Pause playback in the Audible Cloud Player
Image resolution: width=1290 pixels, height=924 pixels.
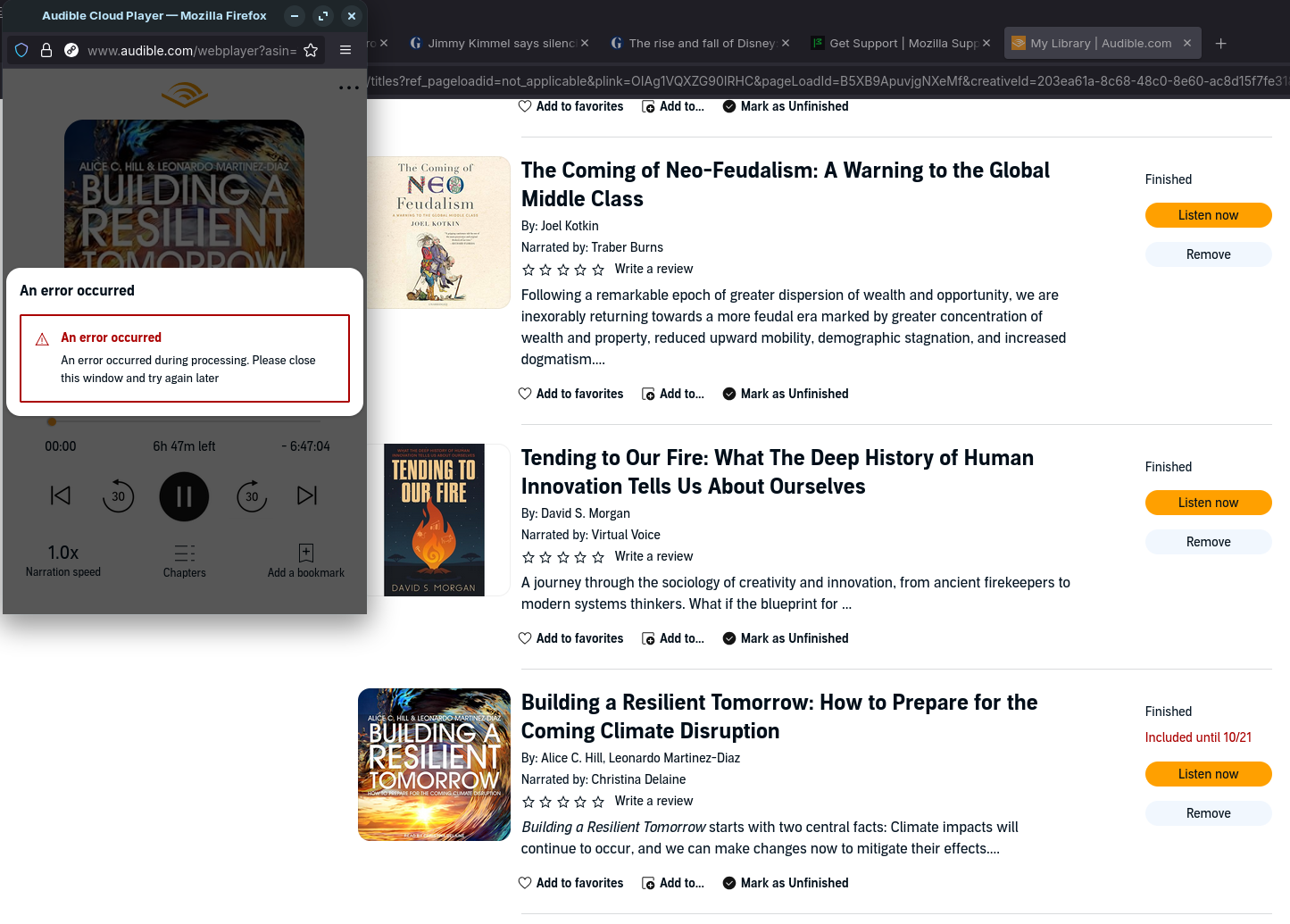(184, 496)
